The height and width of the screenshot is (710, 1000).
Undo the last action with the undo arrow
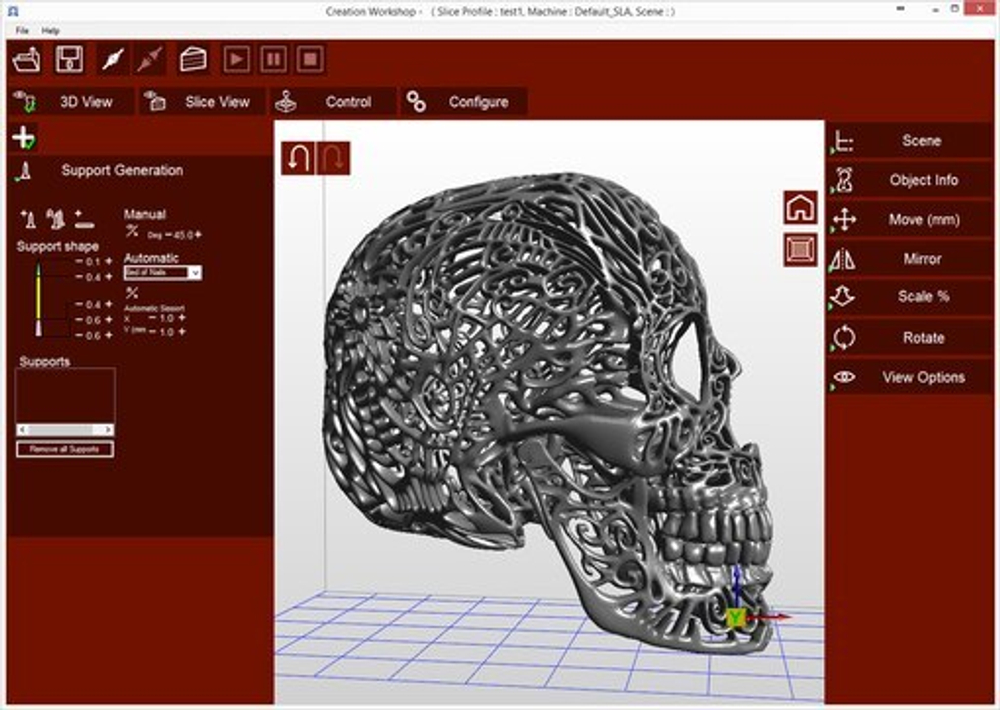click(297, 156)
